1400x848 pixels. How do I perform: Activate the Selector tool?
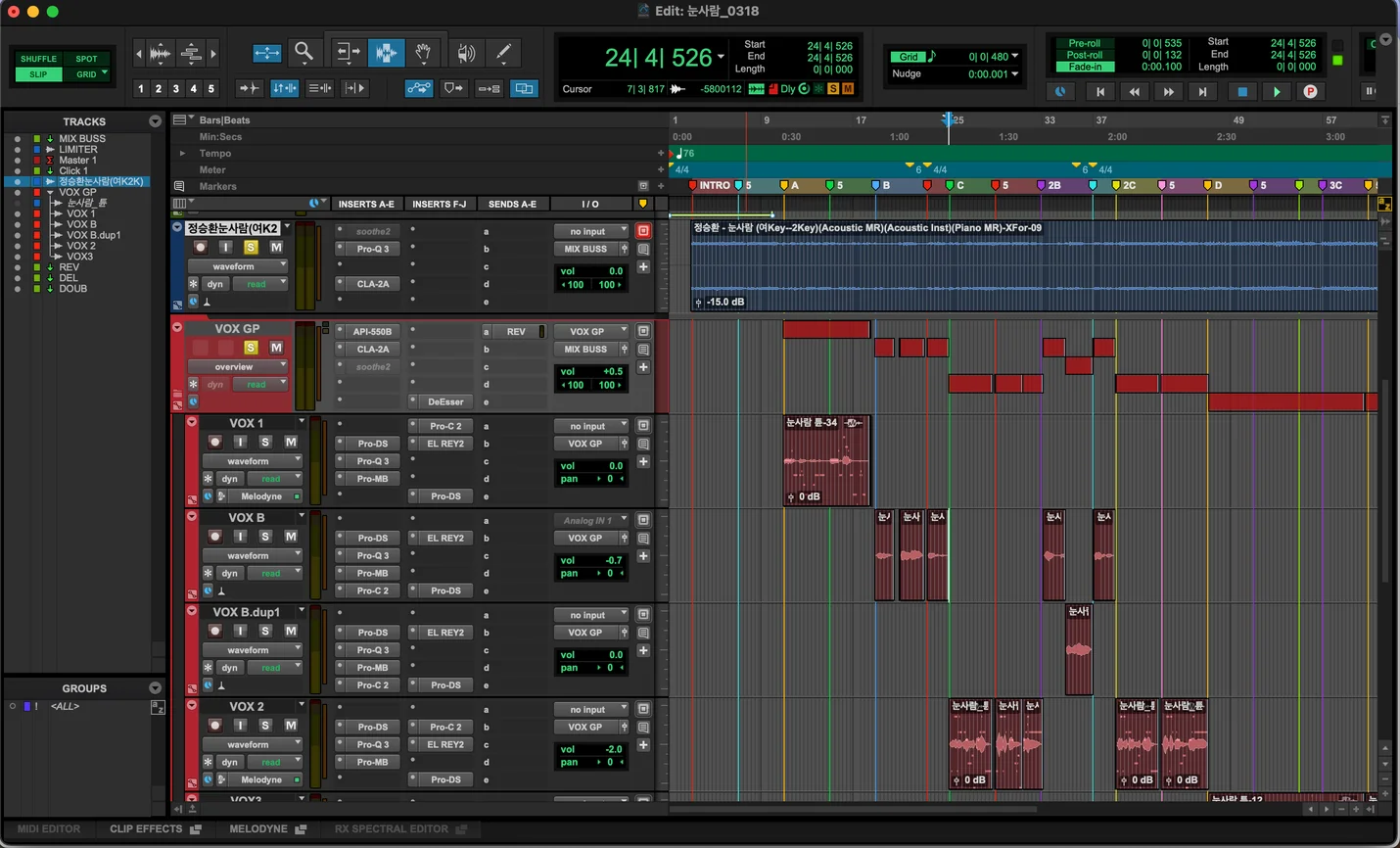(x=386, y=53)
